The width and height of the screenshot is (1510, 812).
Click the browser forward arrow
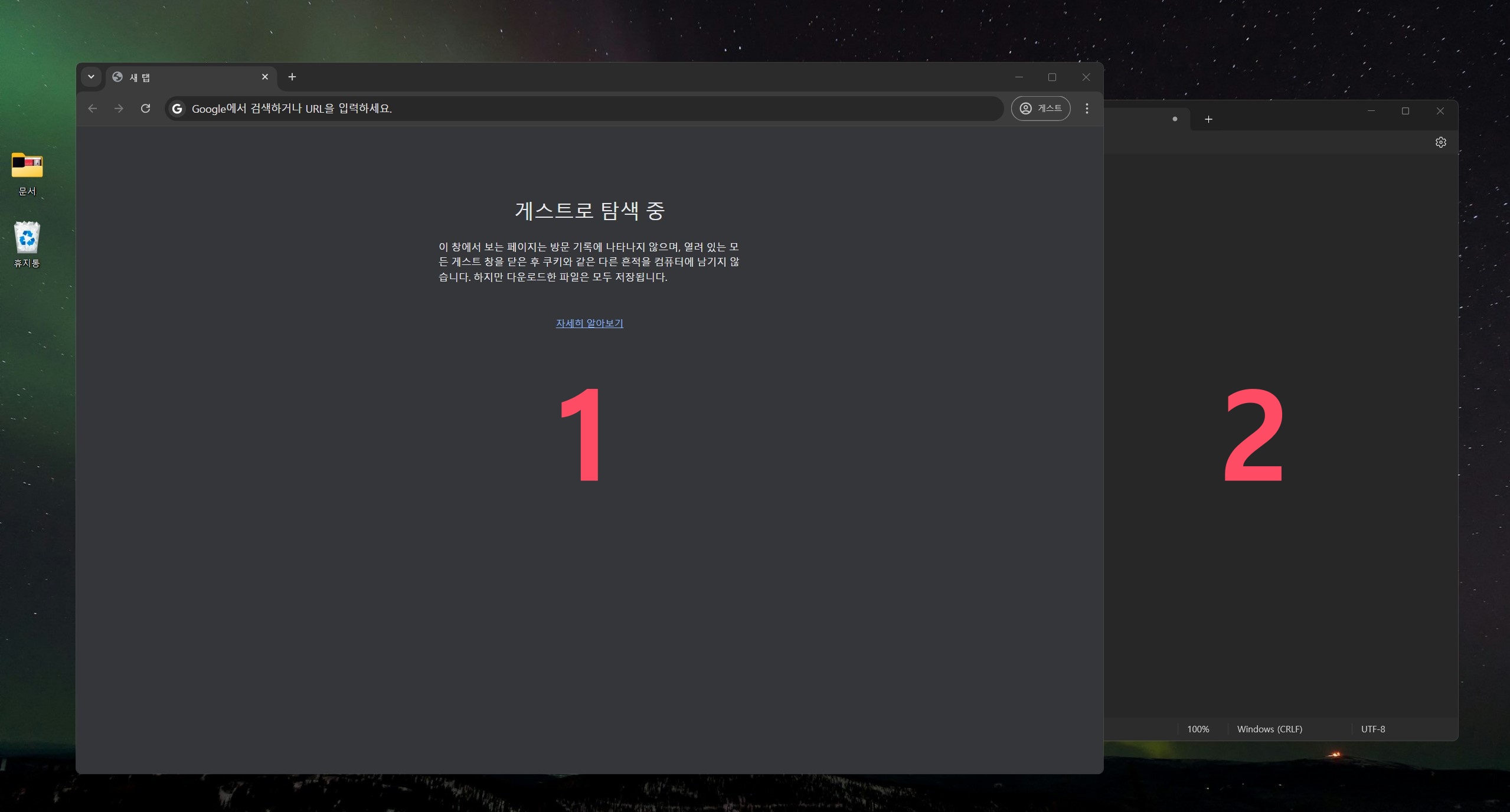pos(119,109)
